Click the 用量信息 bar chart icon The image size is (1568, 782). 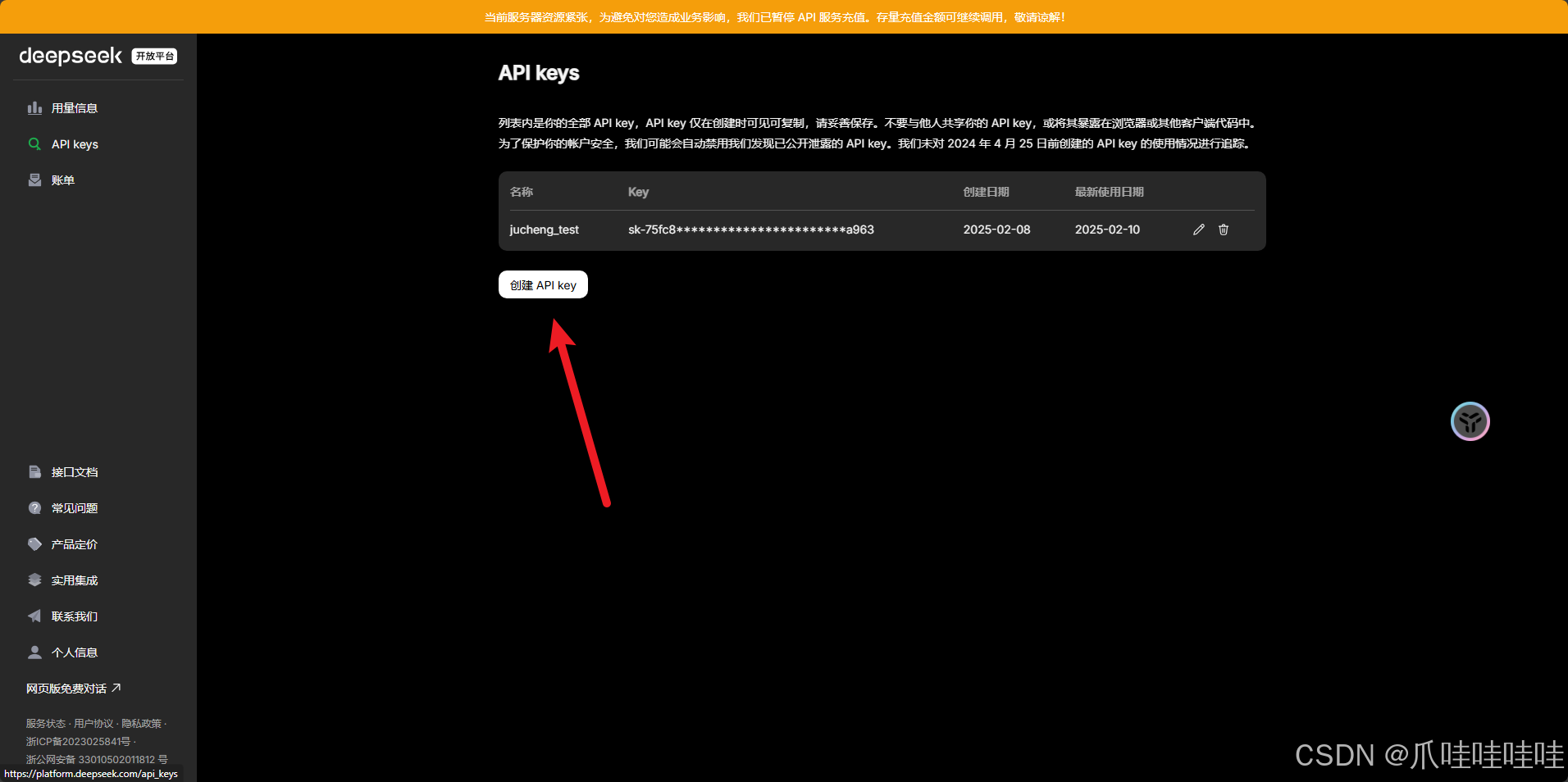[x=34, y=108]
